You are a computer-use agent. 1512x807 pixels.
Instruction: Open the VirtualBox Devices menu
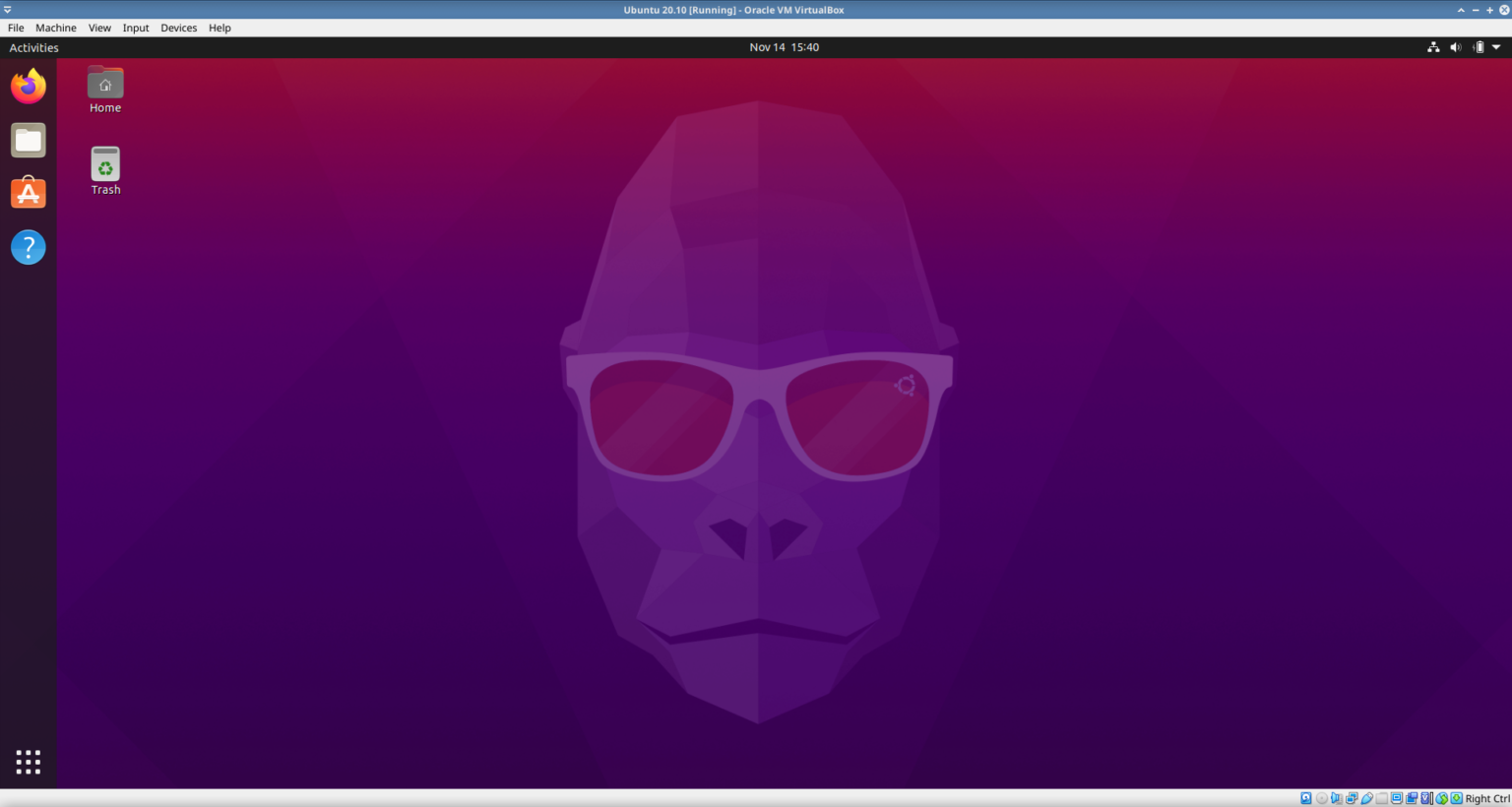pos(178,28)
